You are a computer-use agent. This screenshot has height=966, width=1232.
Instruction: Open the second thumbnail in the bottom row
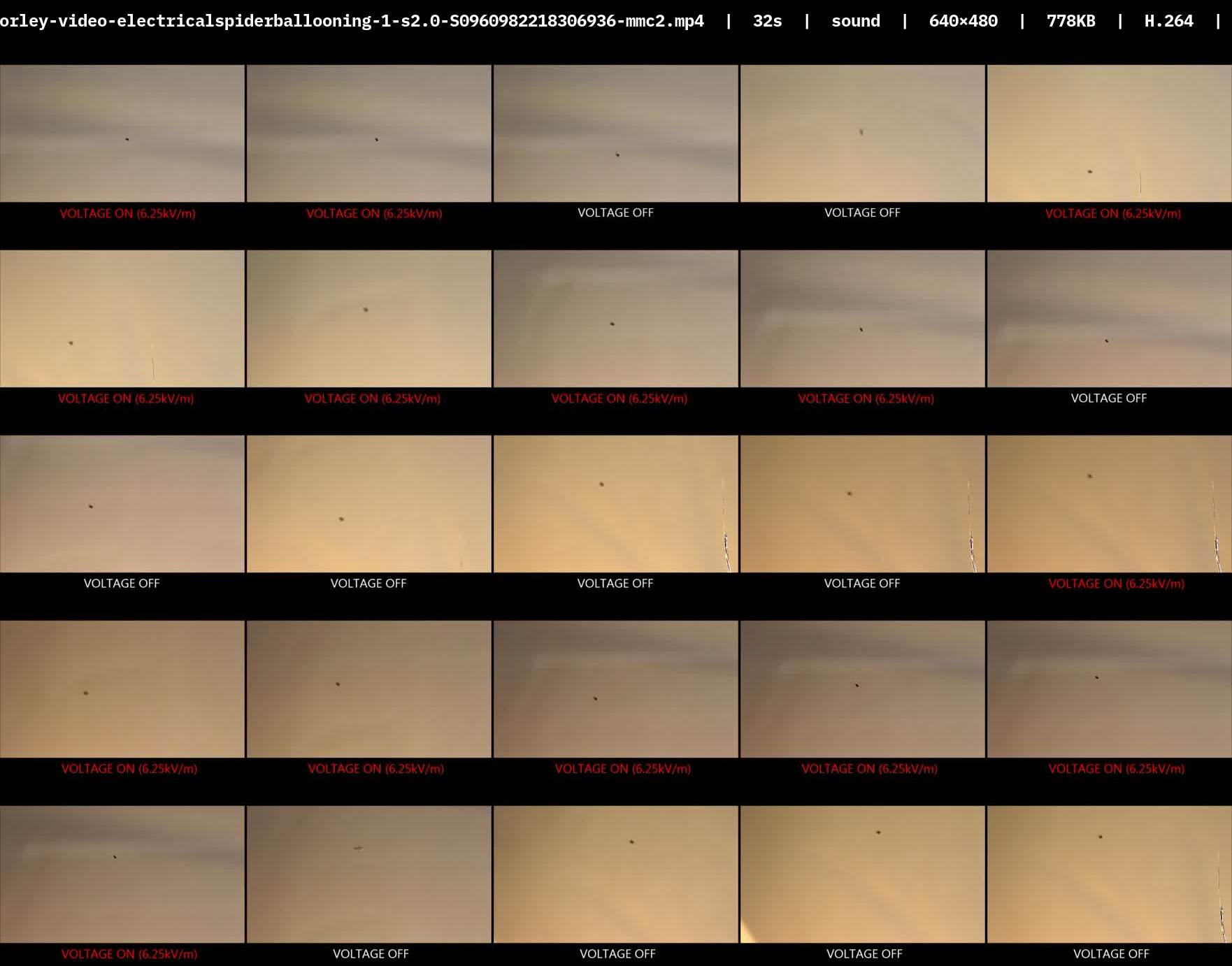pyautogui.click(x=369, y=874)
